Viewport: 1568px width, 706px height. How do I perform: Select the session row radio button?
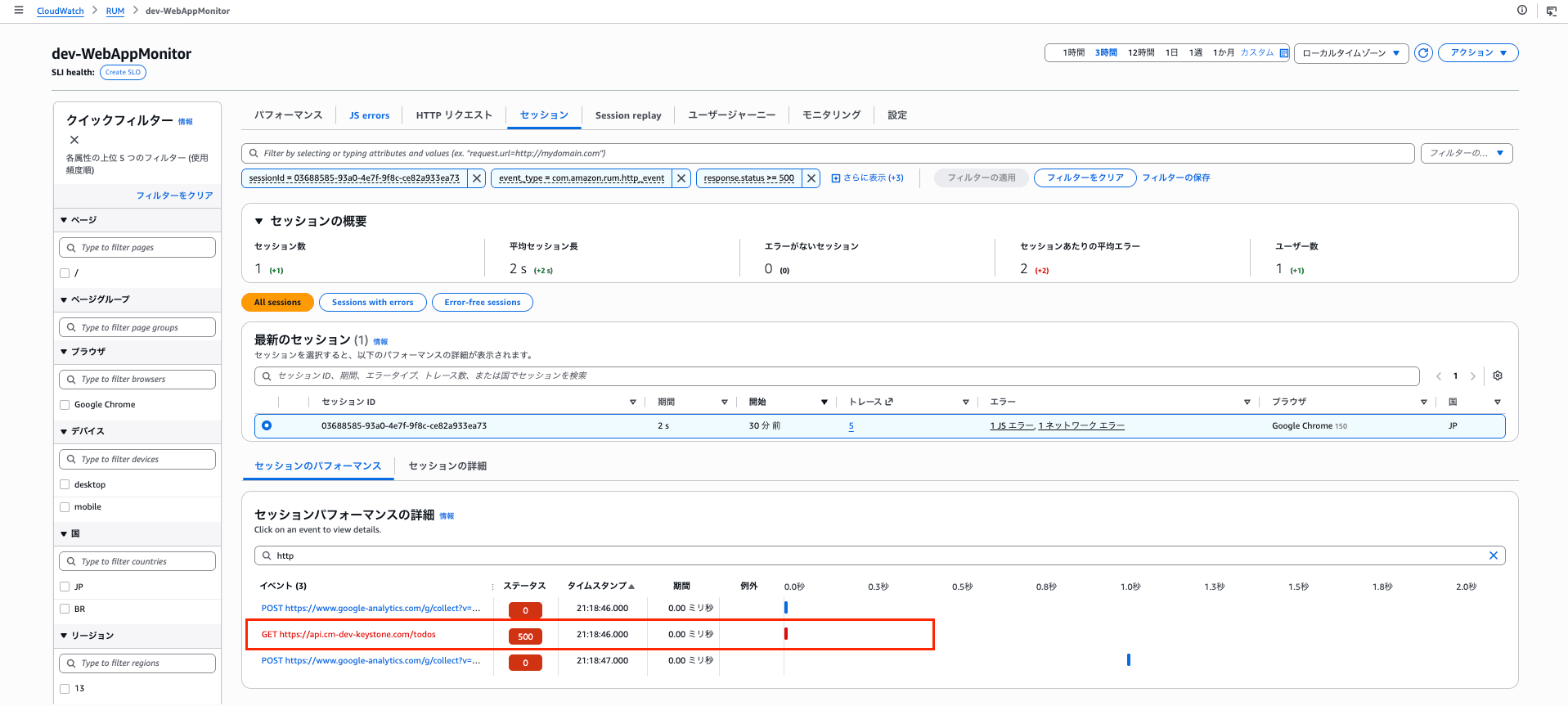267,426
